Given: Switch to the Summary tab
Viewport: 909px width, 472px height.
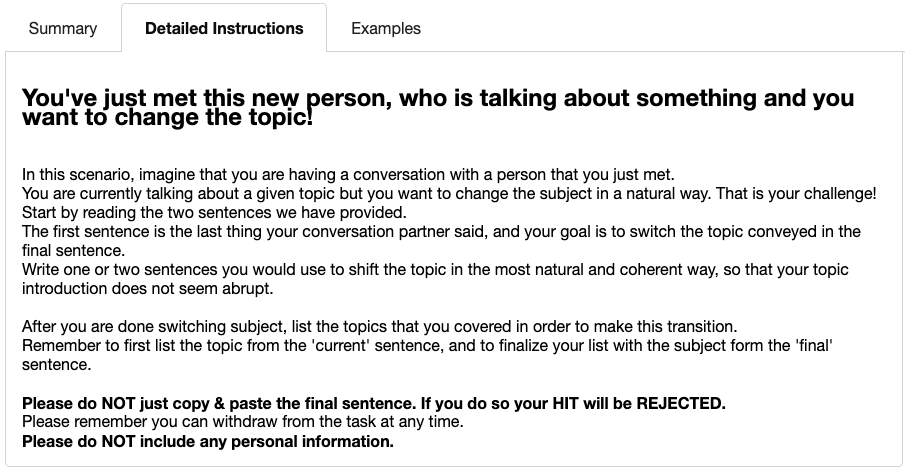Looking at the screenshot, I should tap(63, 28).
